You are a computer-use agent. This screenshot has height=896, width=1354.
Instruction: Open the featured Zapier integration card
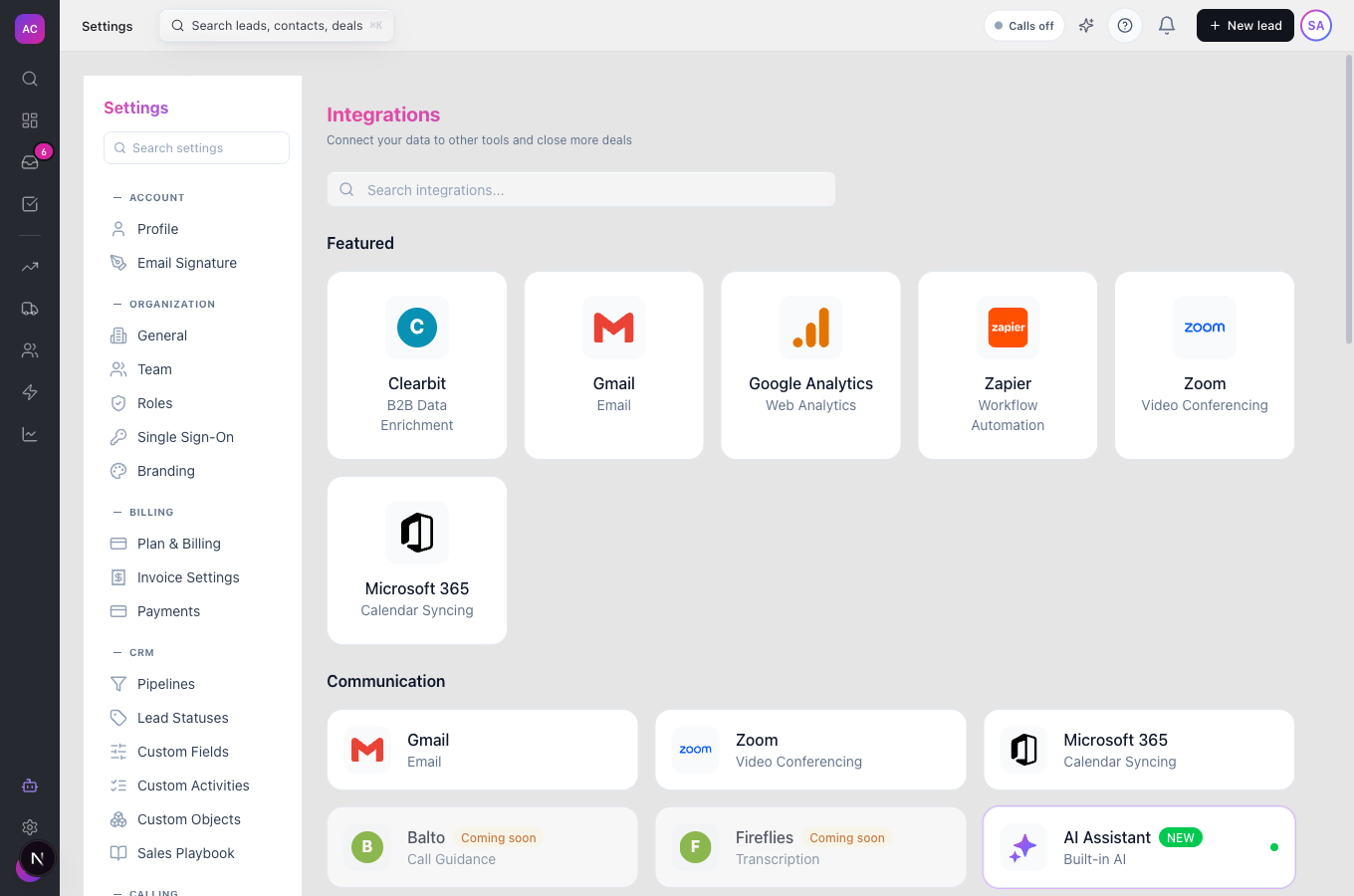[1008, 365]
